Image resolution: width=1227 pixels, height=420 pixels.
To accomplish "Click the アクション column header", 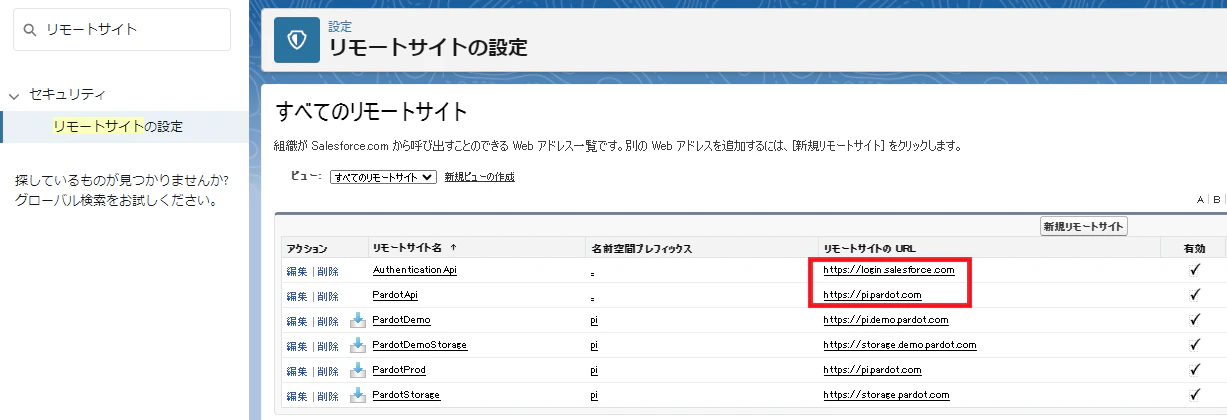I will click(x=307, y=247).
